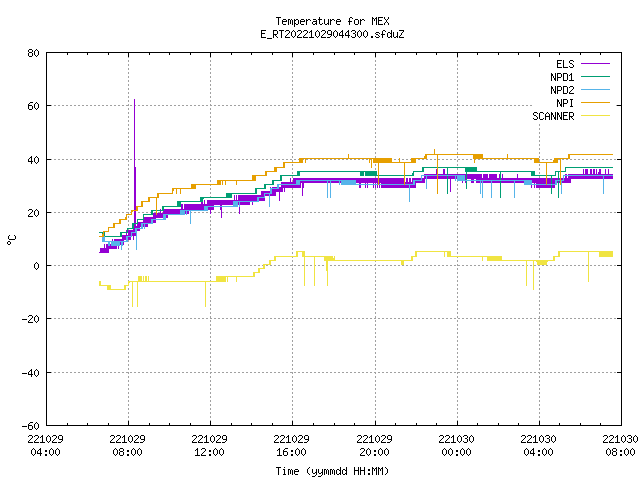Click the x-axis label 221030 04:00
640x480 pixels.
pyautogui.click(x=538, y=446)
